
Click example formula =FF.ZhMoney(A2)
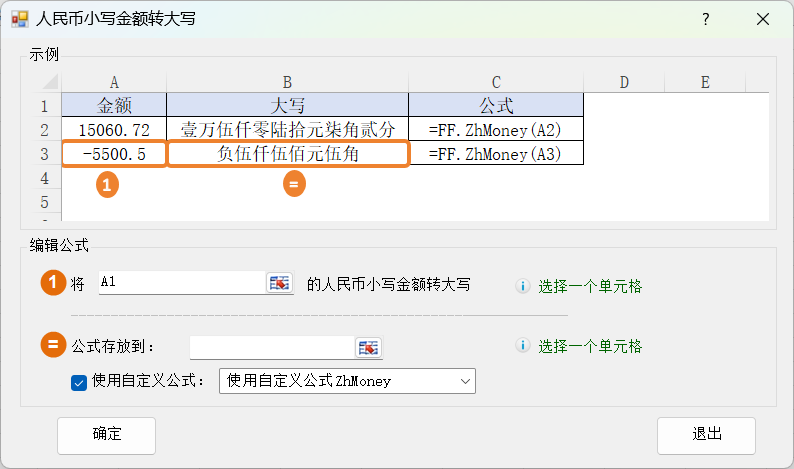pos(495,130)
